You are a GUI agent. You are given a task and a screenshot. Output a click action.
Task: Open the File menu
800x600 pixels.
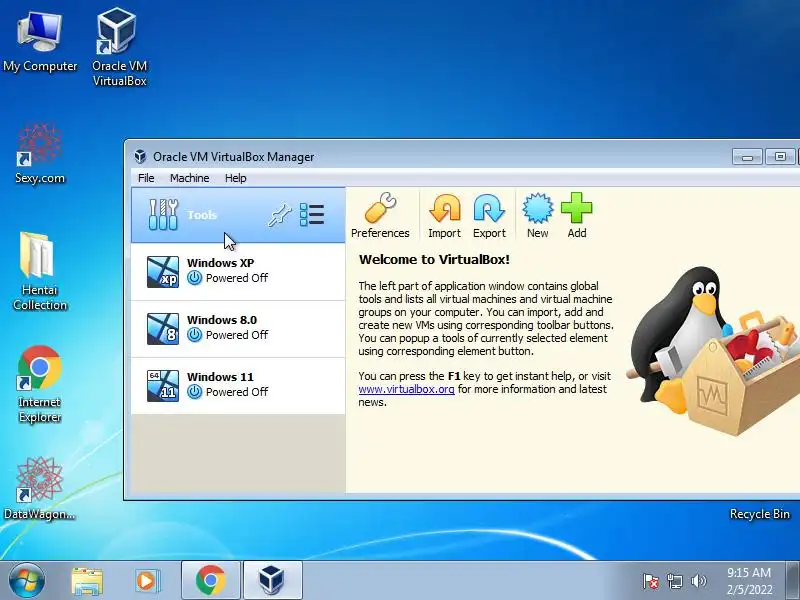[x=146, y=178]
